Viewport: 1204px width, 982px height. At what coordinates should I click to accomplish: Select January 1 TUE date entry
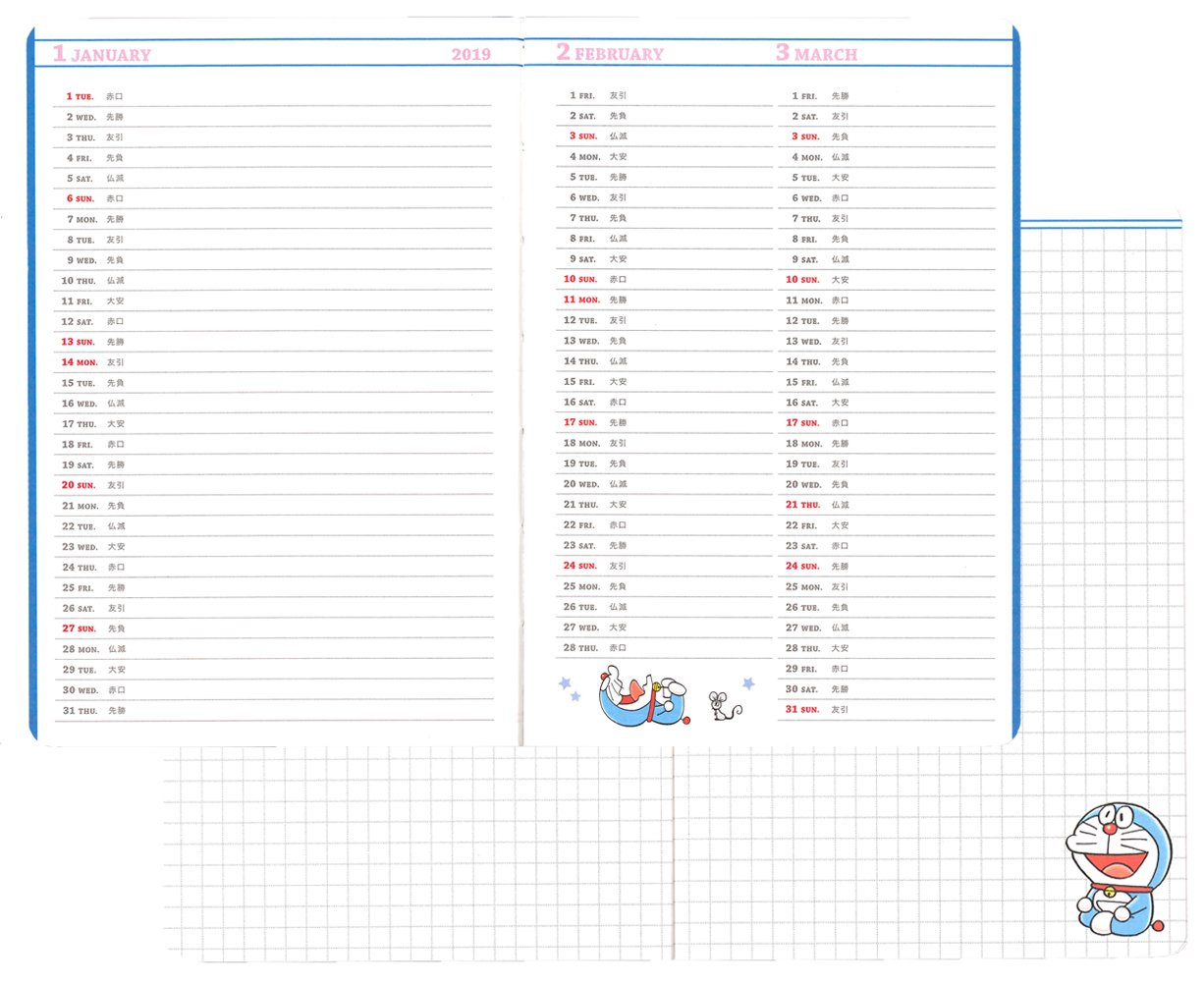click(80, 96)
